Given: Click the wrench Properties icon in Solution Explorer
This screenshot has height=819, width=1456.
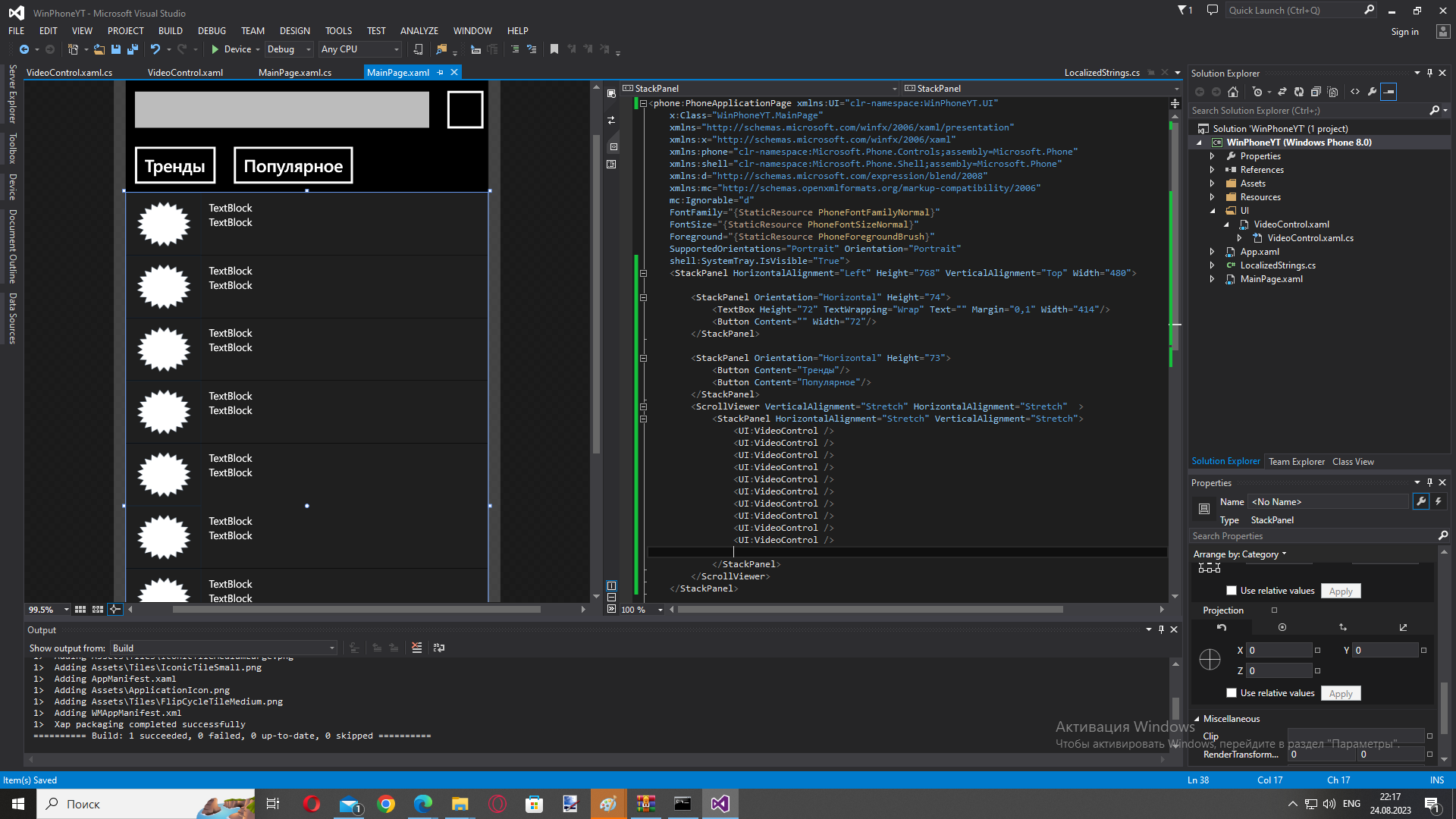Looking at the screenshot, I should click(x=1372, y=92).
